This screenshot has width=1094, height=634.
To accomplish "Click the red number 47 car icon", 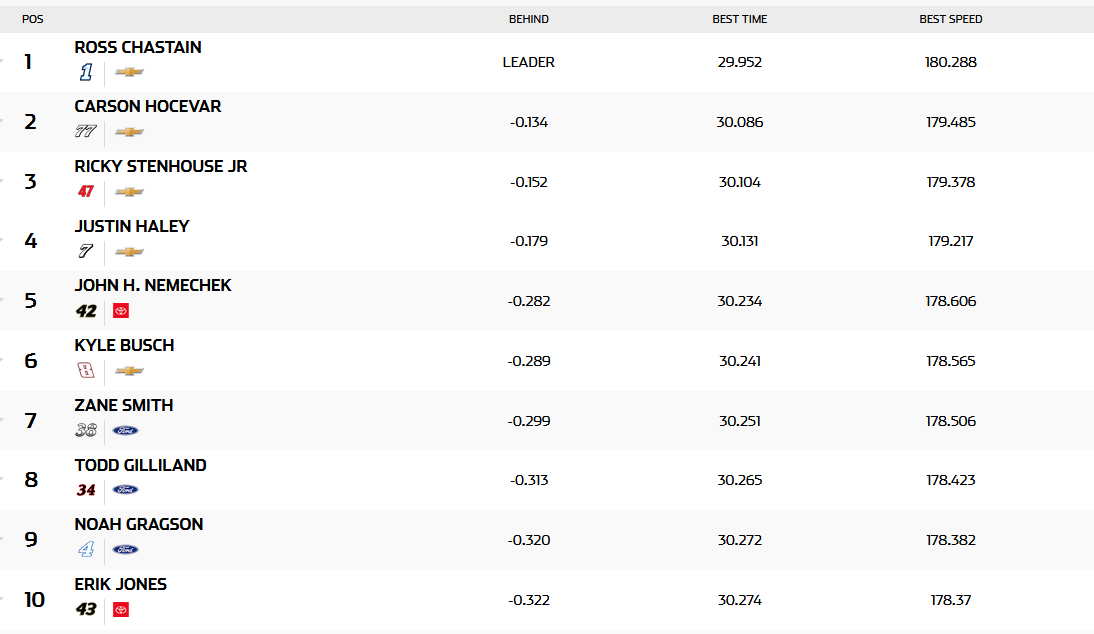I will pos(86,192).
